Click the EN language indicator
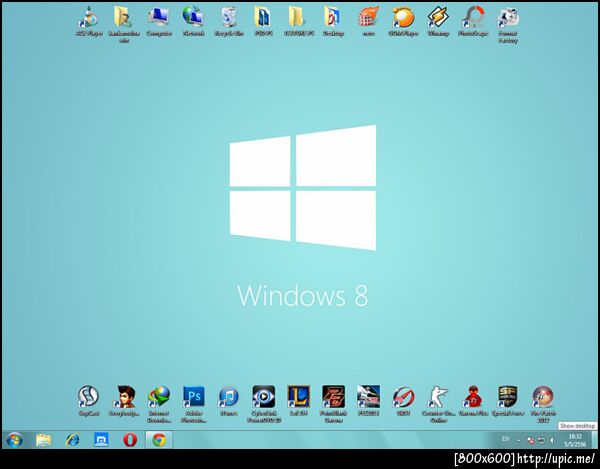The height and width of the screenshot is (469, 600). point(506,439)
